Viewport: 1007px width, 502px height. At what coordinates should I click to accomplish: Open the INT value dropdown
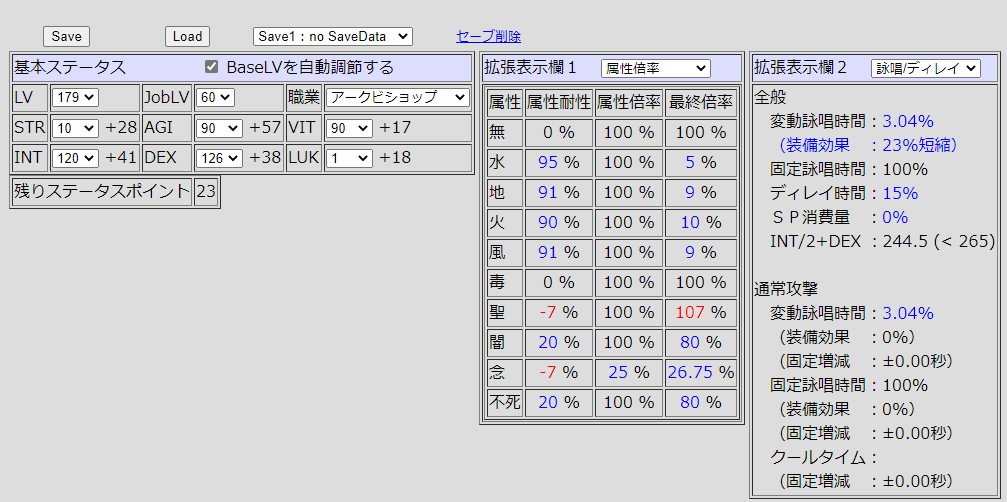75,158
